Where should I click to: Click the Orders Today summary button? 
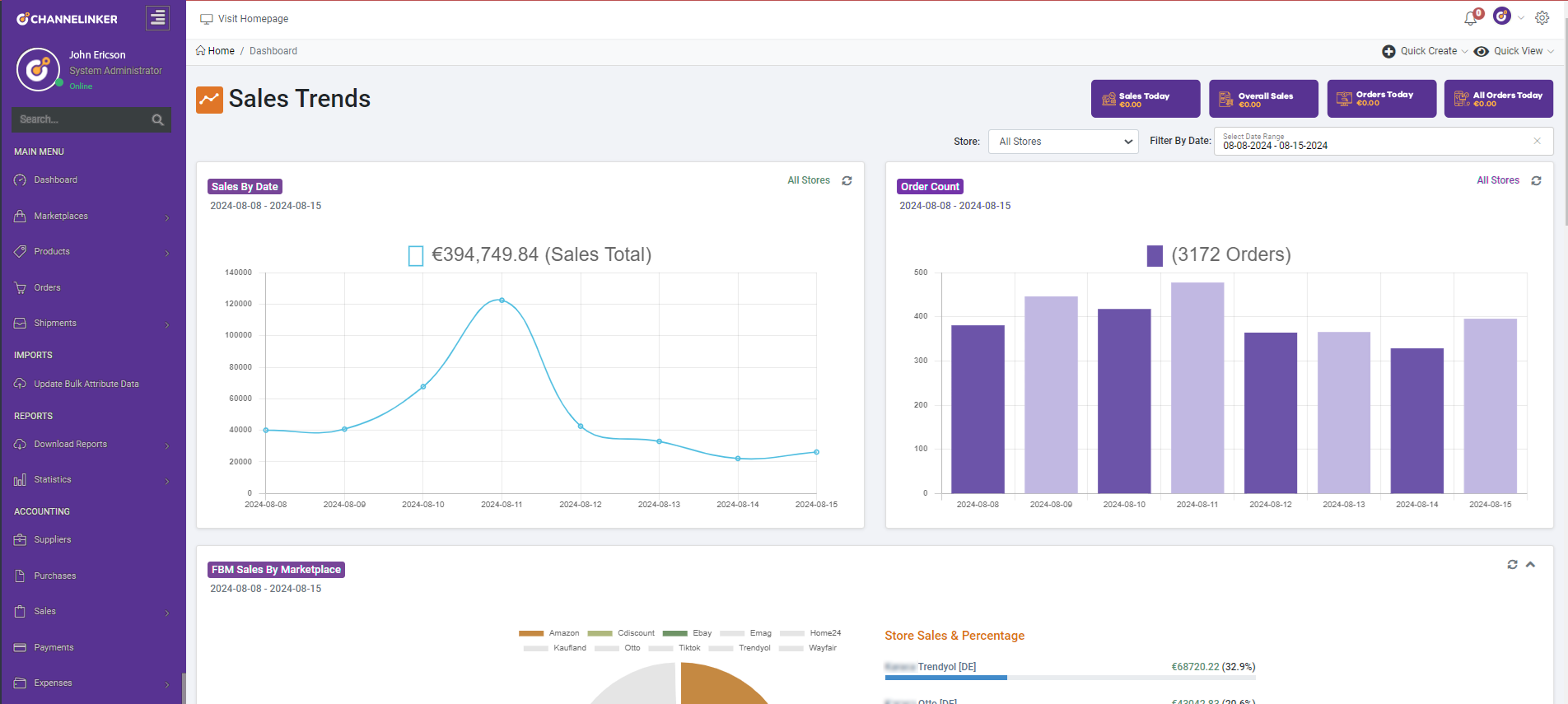1382,99
